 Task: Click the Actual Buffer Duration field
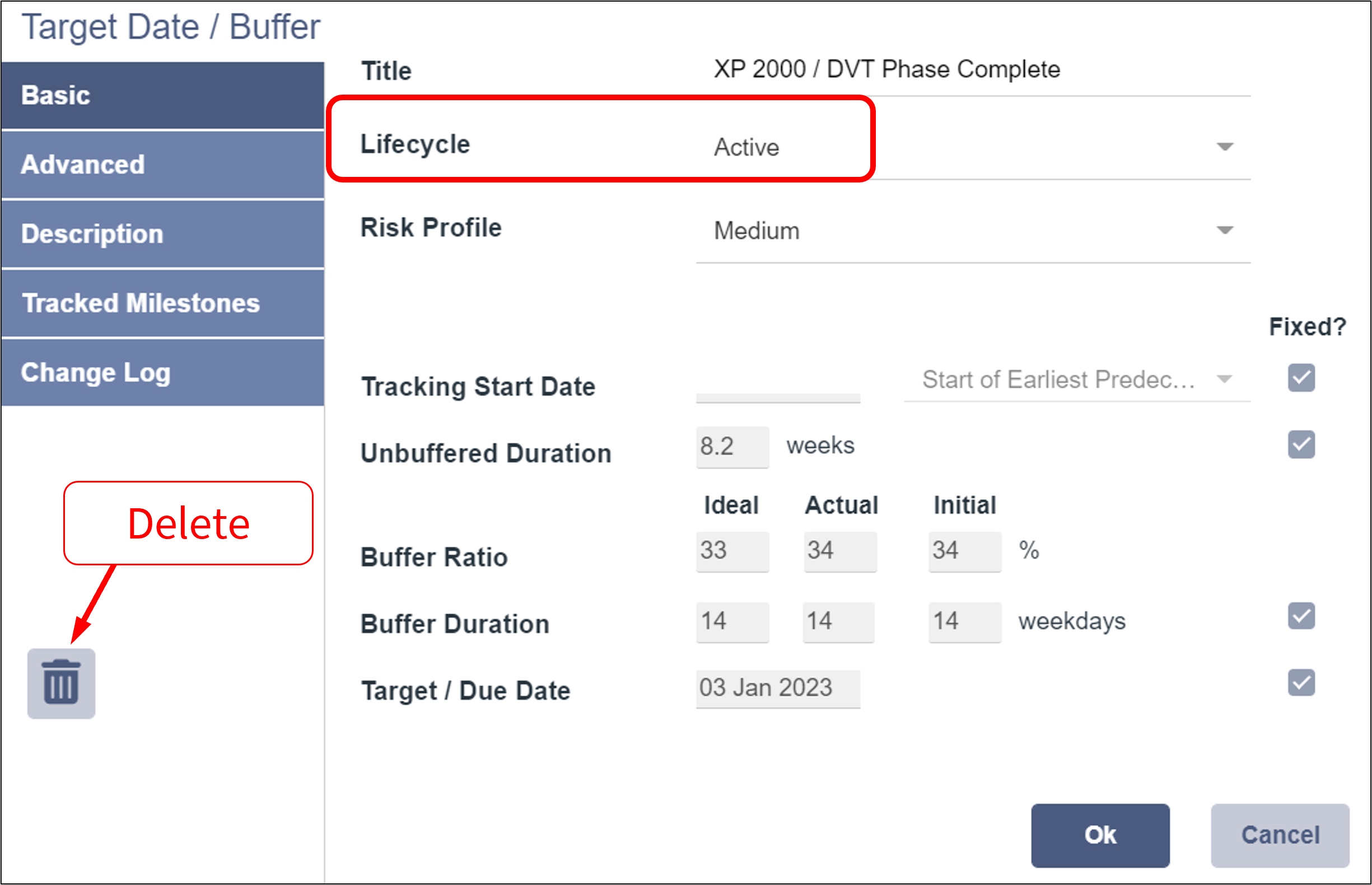[838, 622]
